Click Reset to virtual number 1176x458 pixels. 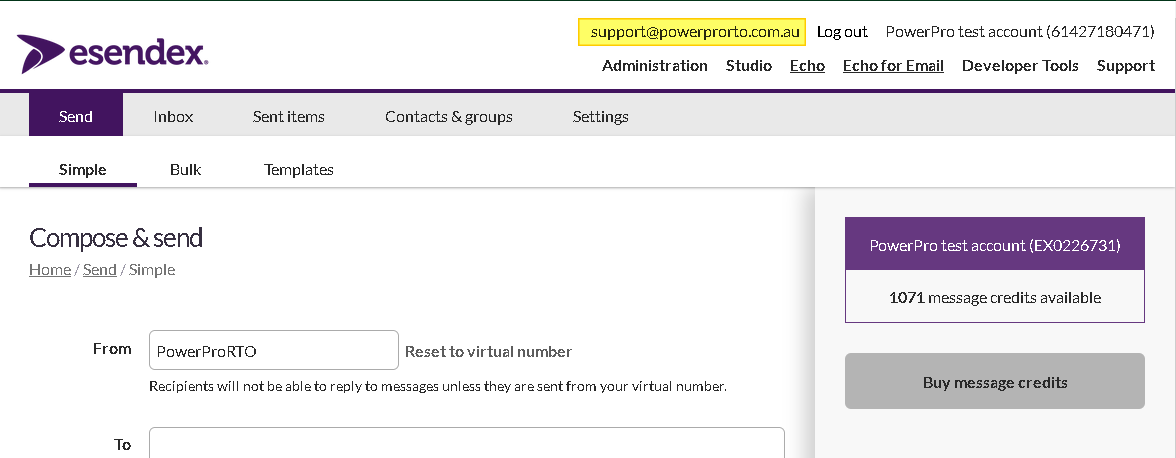[488, 352]
